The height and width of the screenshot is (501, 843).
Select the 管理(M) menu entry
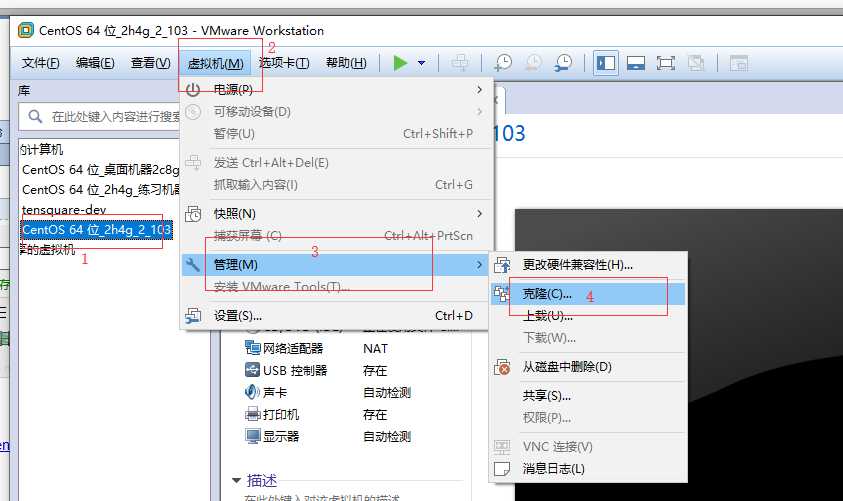(337, 264)
